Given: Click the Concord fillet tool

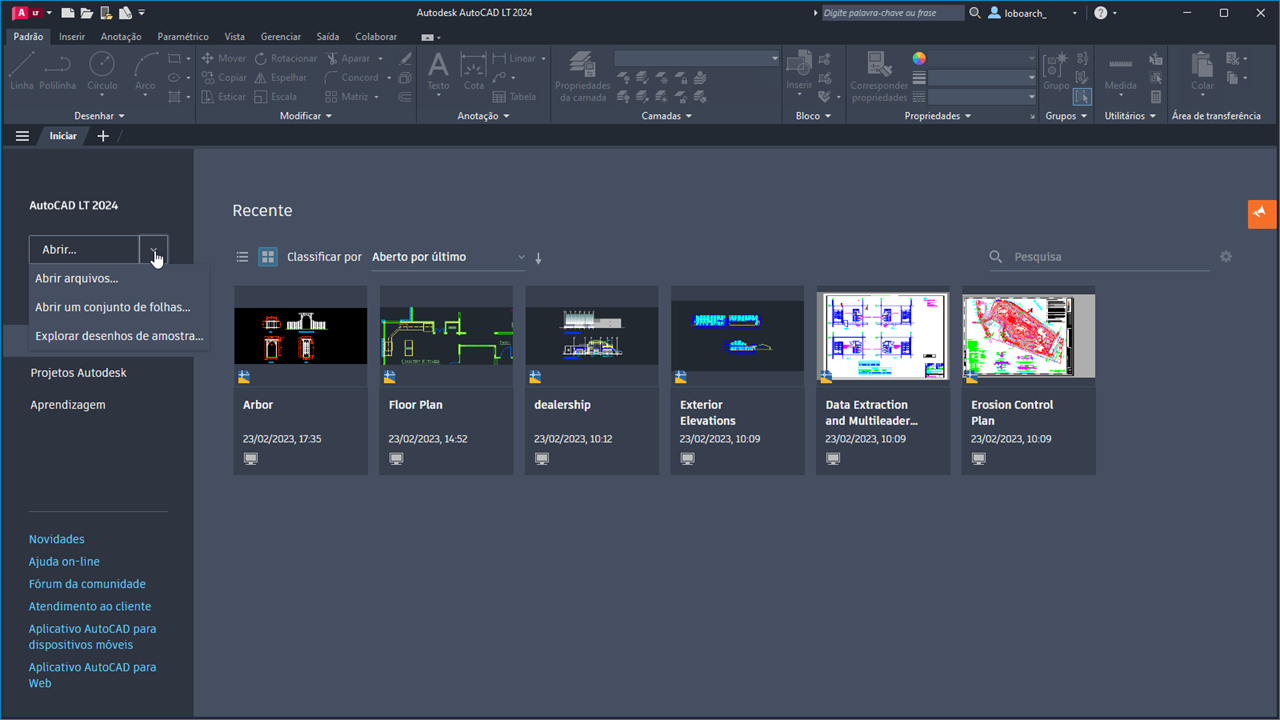Looking at the screenshot, I should pos(352,77).
